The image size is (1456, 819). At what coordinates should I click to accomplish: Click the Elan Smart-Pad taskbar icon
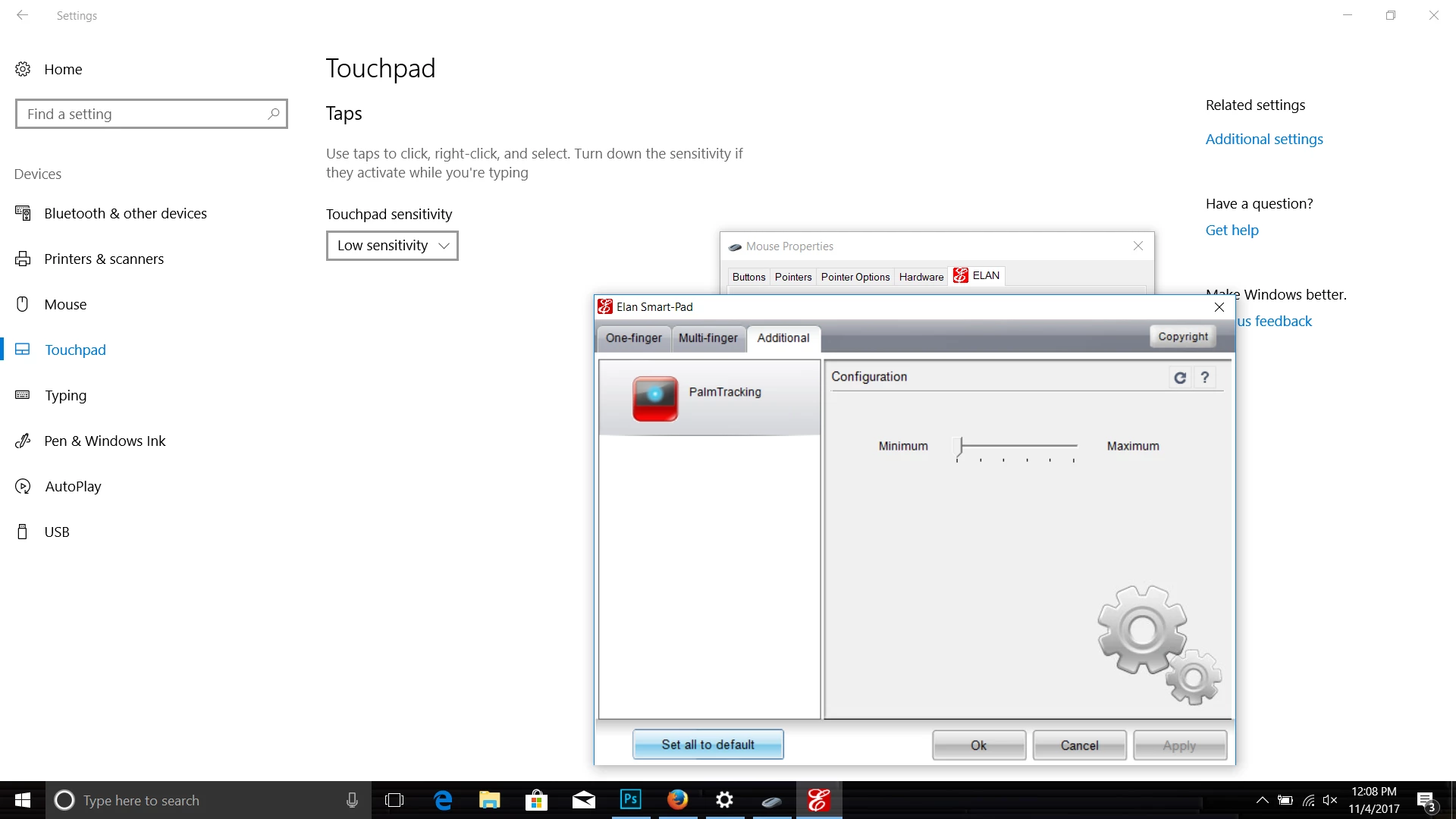coord(818,800)
